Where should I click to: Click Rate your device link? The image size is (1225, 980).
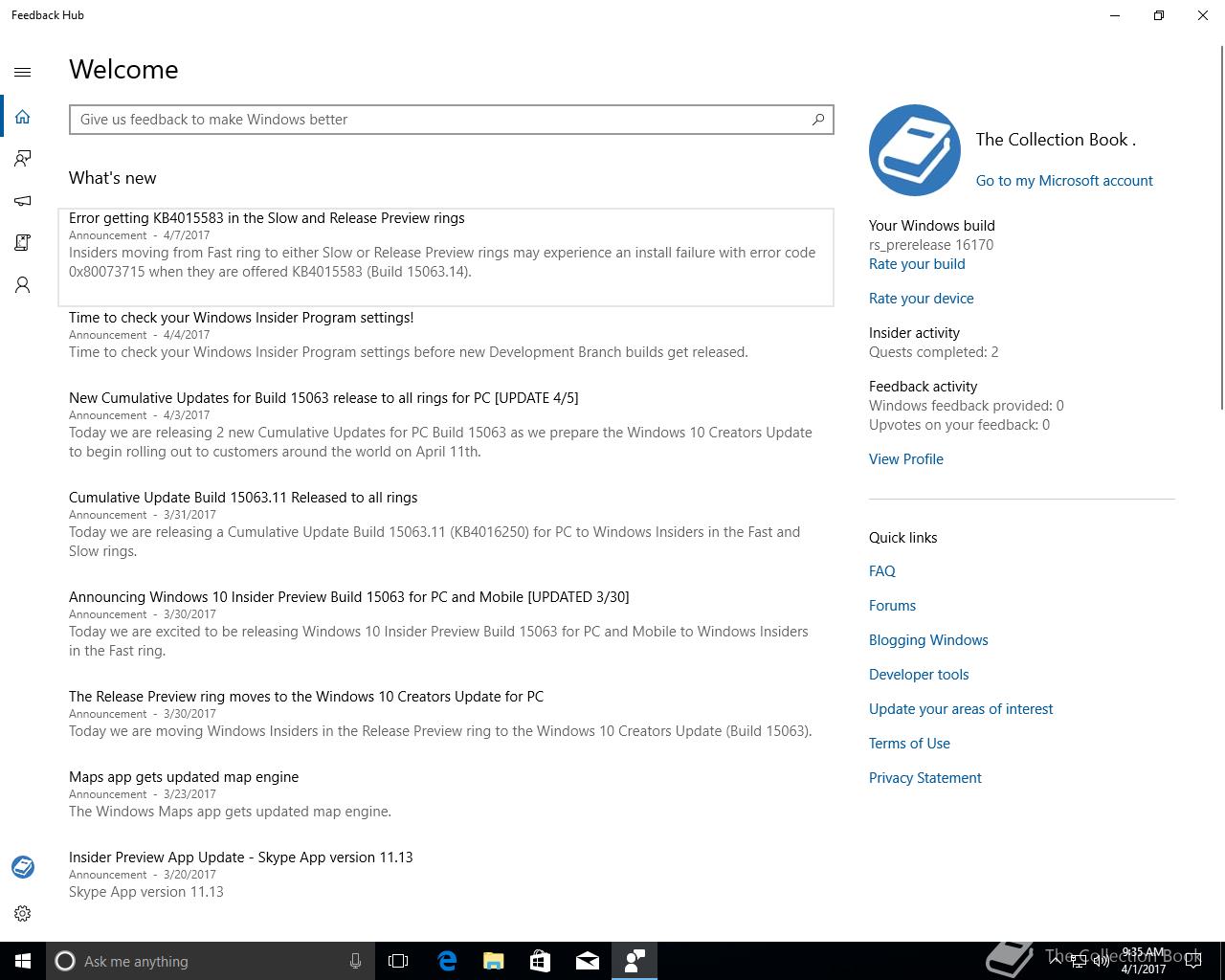(922, 299)
